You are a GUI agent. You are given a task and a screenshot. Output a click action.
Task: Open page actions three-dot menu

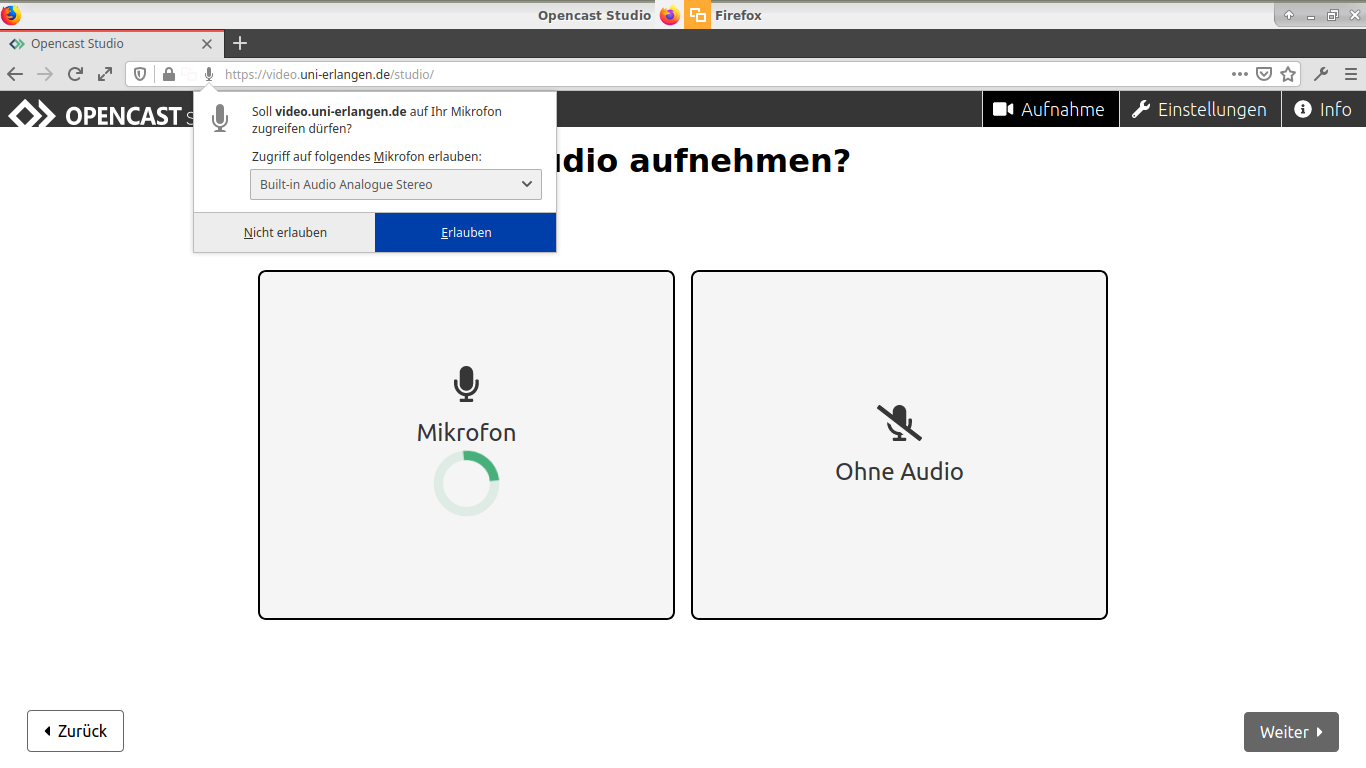(1240, 74)
